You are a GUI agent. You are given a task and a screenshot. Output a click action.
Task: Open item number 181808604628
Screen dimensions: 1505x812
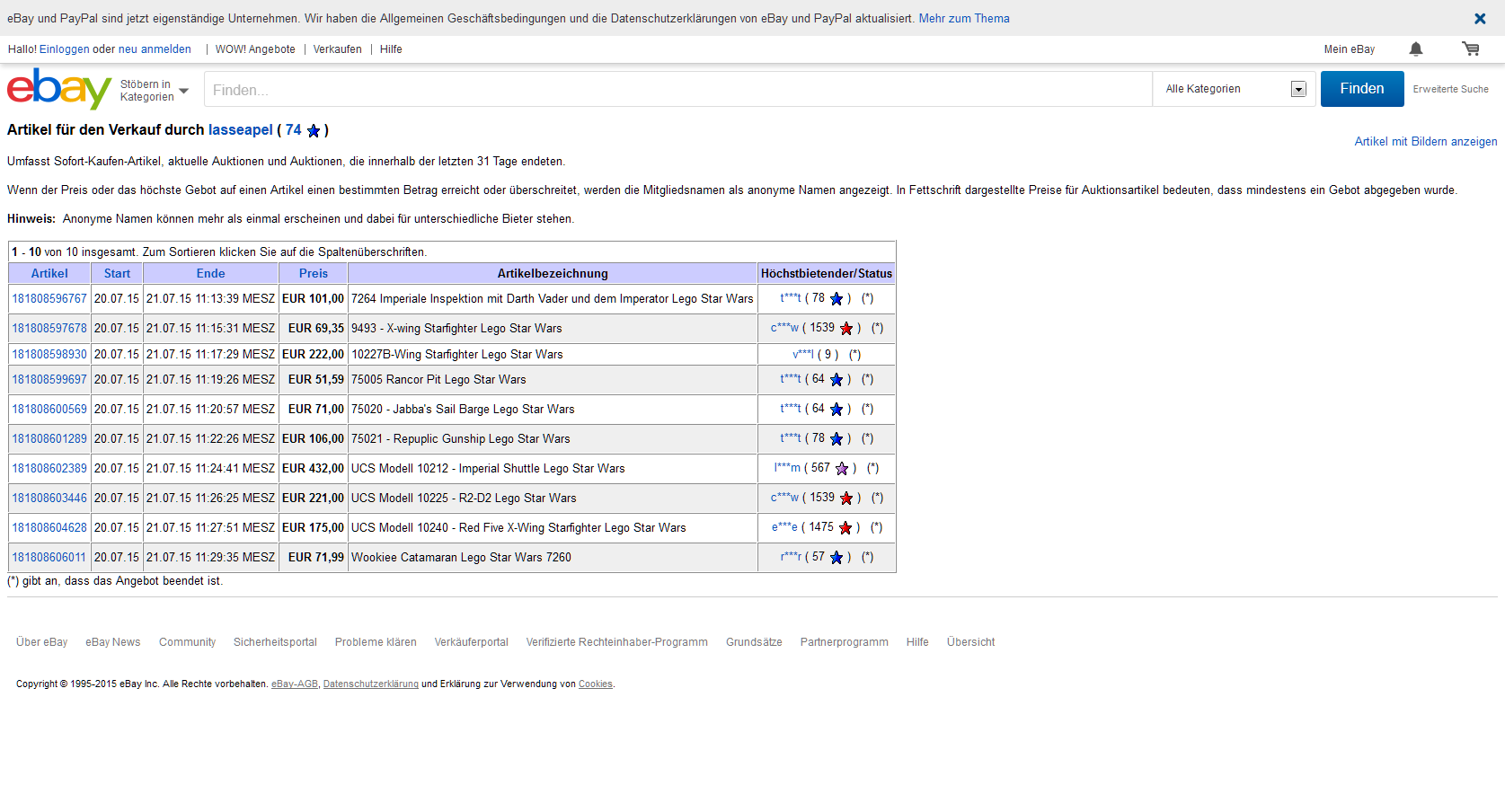pyautogui.click(x=49, y=528)
